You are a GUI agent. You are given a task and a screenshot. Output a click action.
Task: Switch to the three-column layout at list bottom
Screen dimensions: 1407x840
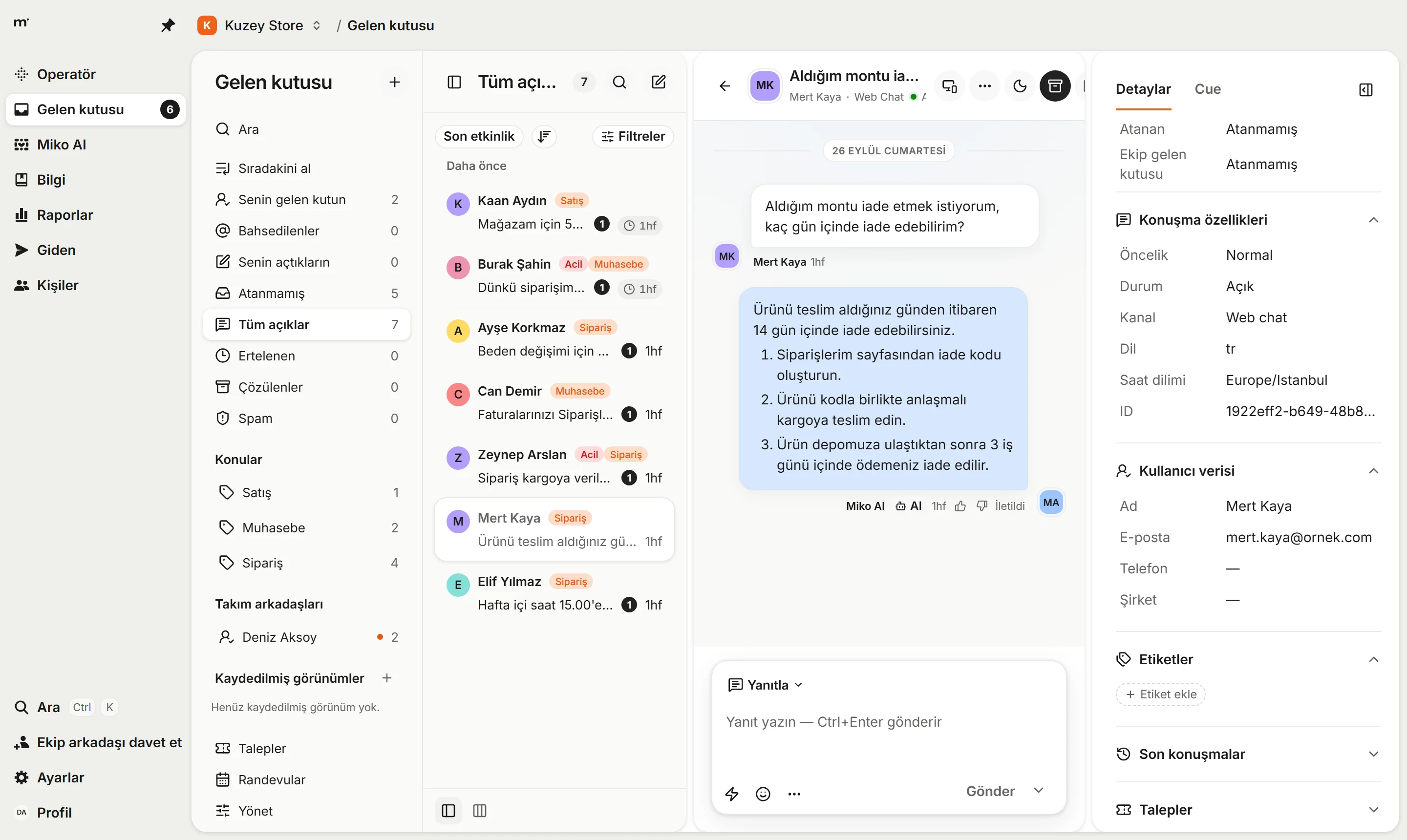[x=480, y=811]
